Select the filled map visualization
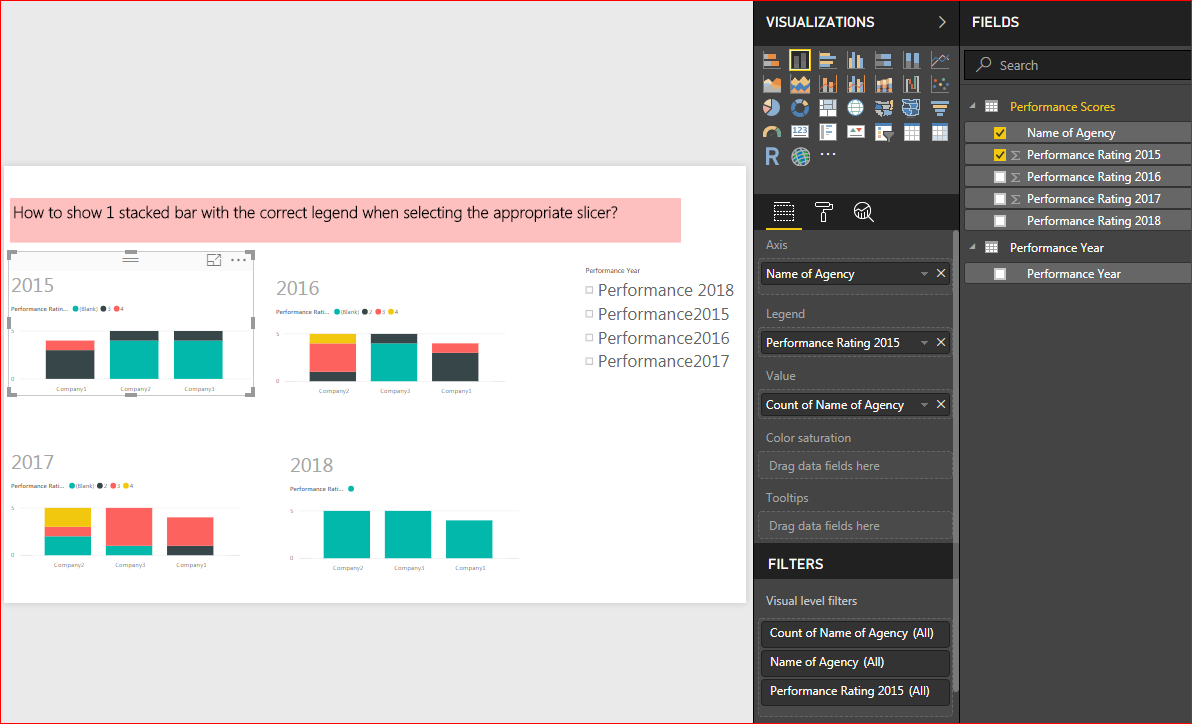The image size is (1192, 724). click(883, 108)
